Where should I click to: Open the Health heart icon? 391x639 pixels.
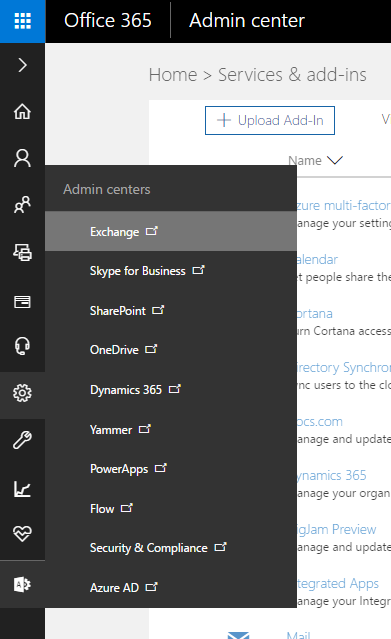[x=22, y=533]
